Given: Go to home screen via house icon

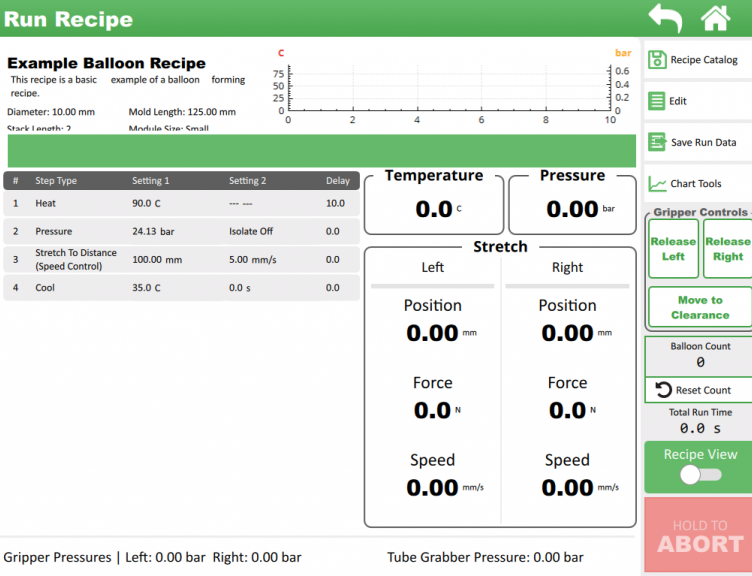Looking at the screenshot, I should tap(715, 18).
